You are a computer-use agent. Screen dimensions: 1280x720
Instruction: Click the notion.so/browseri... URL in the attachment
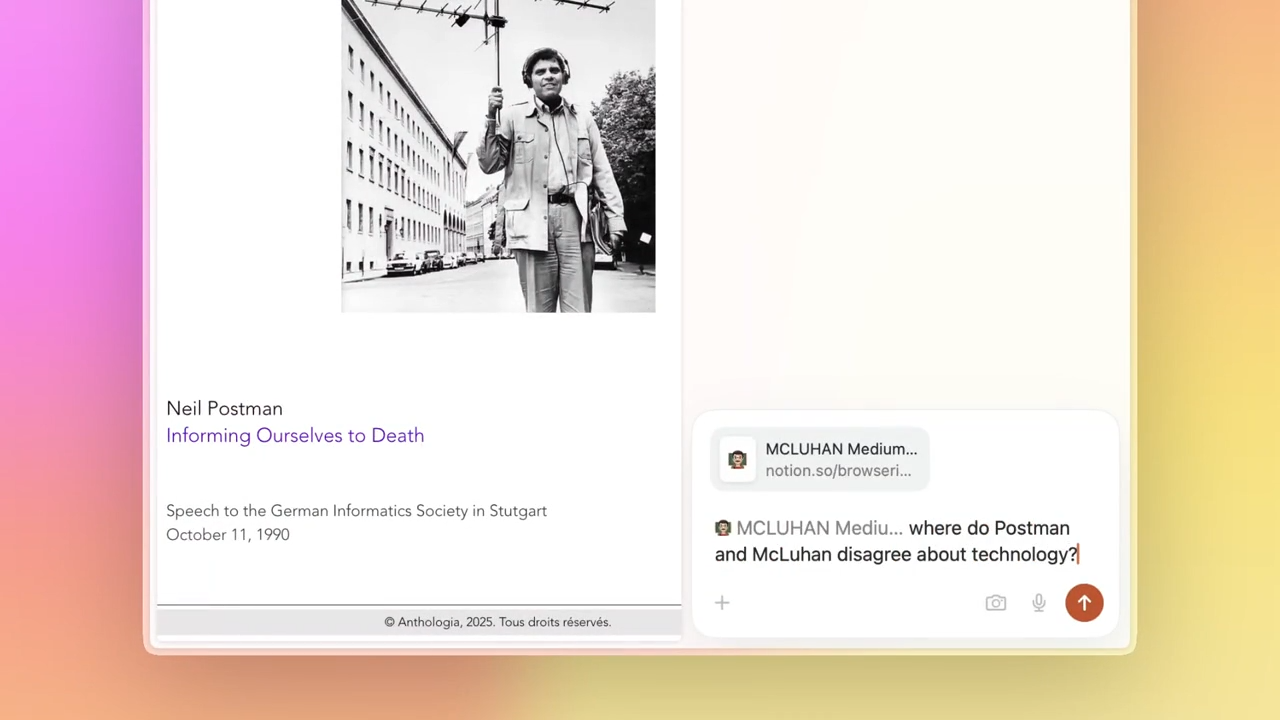coord(838,471)
